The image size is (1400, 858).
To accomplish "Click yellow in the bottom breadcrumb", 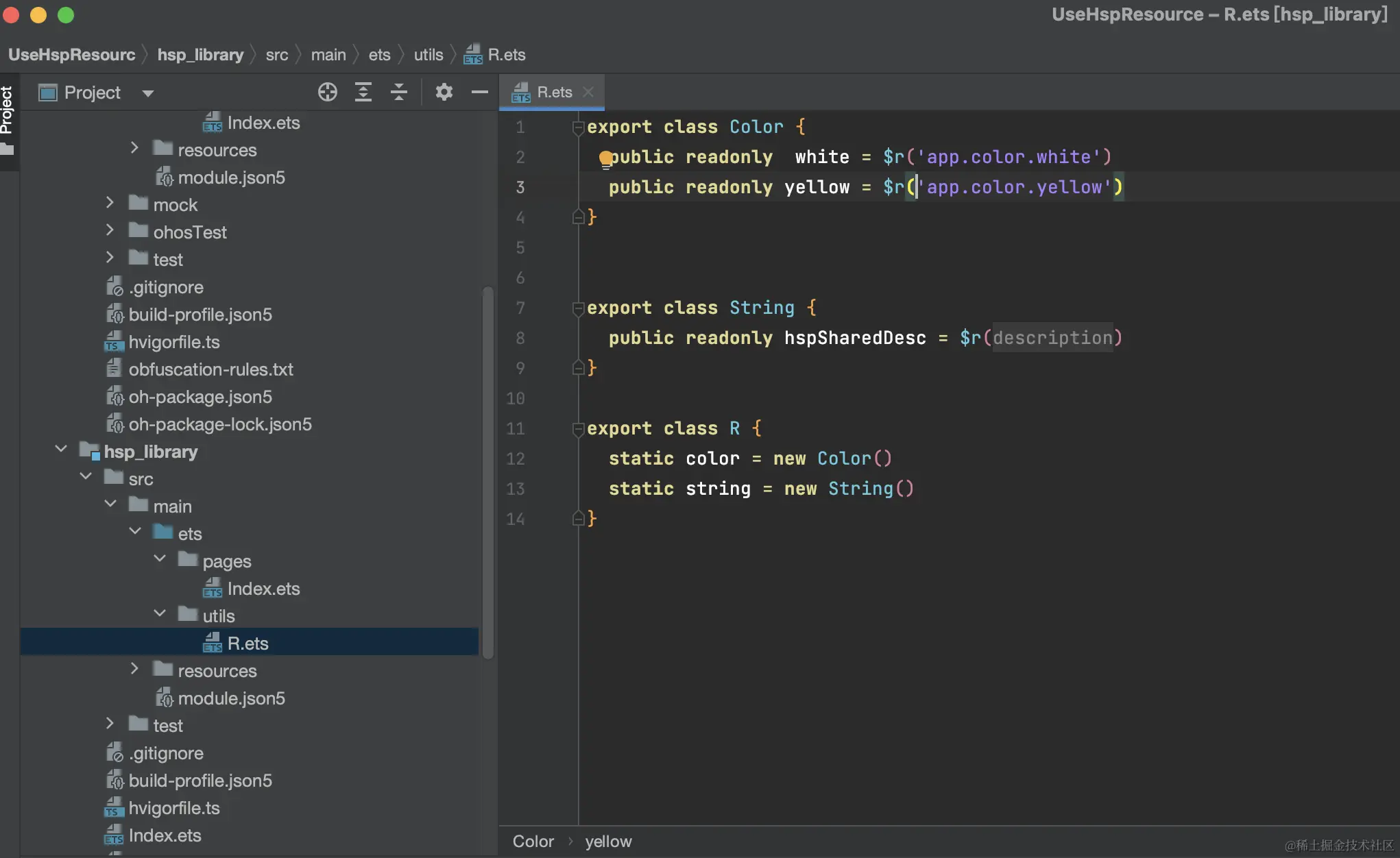I will point(608,842).
